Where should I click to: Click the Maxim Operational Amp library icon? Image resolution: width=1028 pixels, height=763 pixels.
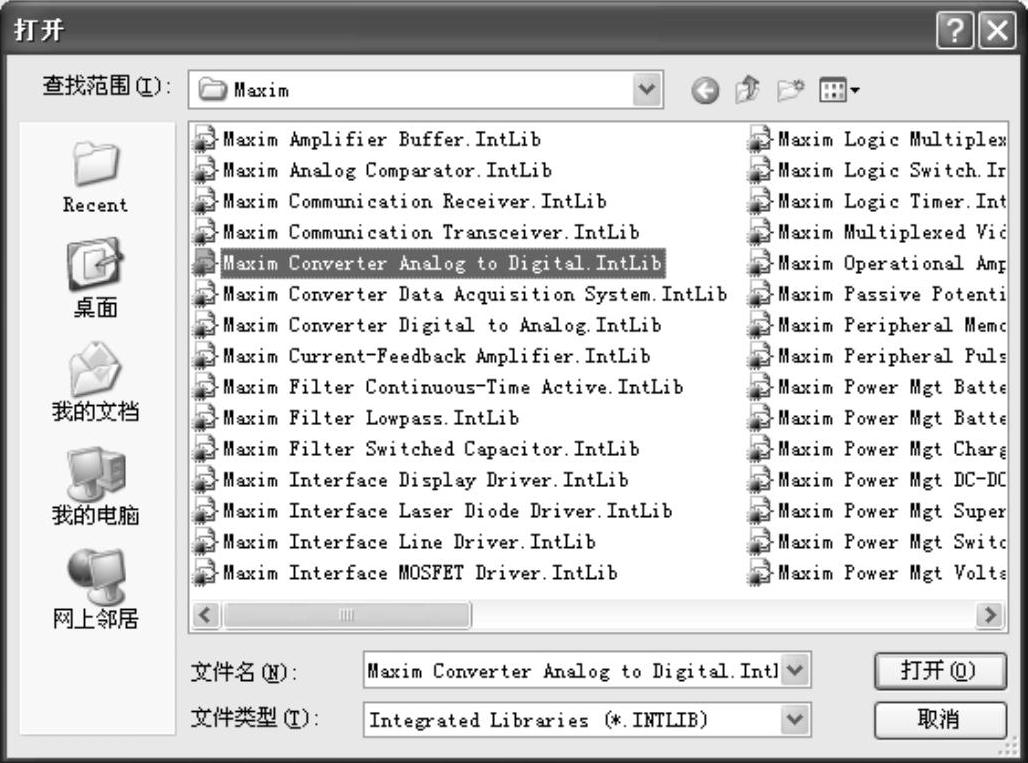pos(760,263)
